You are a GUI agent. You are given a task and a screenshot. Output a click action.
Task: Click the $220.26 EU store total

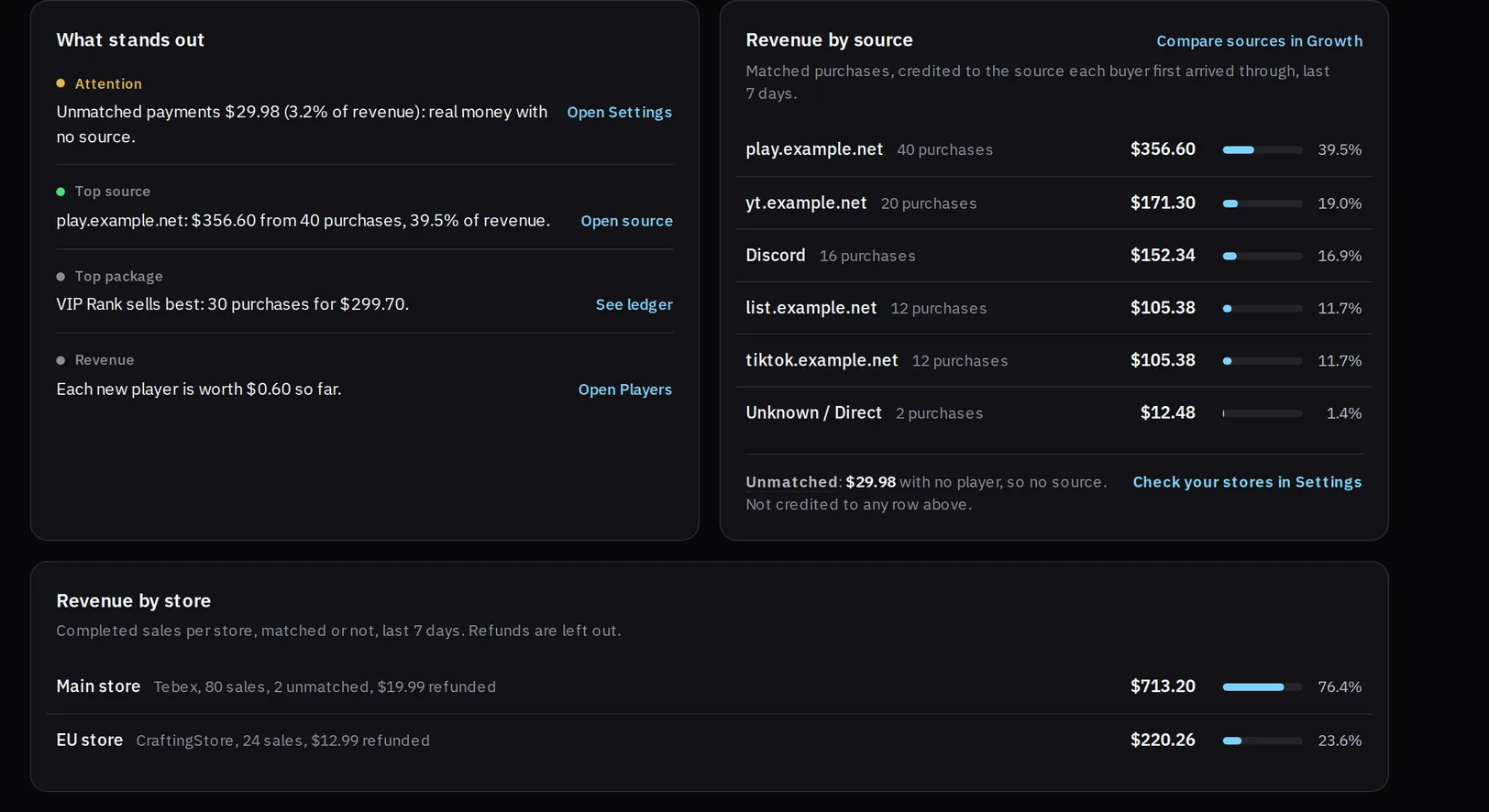1163,740
